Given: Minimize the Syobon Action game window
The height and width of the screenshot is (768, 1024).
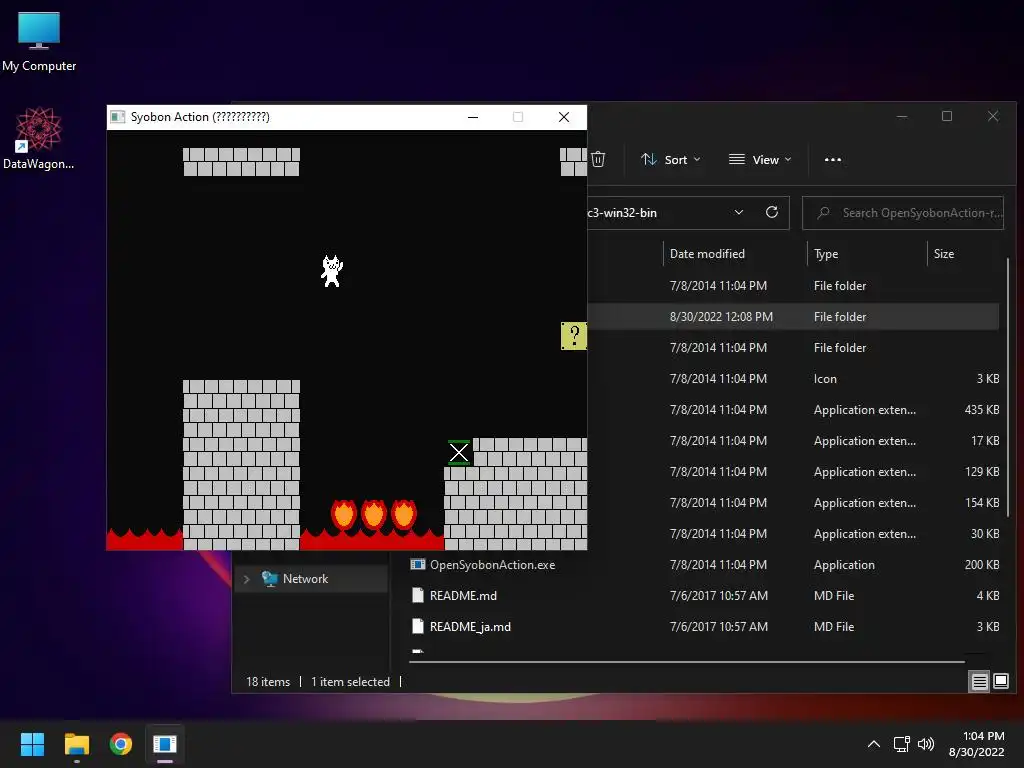Looking at the screenshot, I should [473, 117].
